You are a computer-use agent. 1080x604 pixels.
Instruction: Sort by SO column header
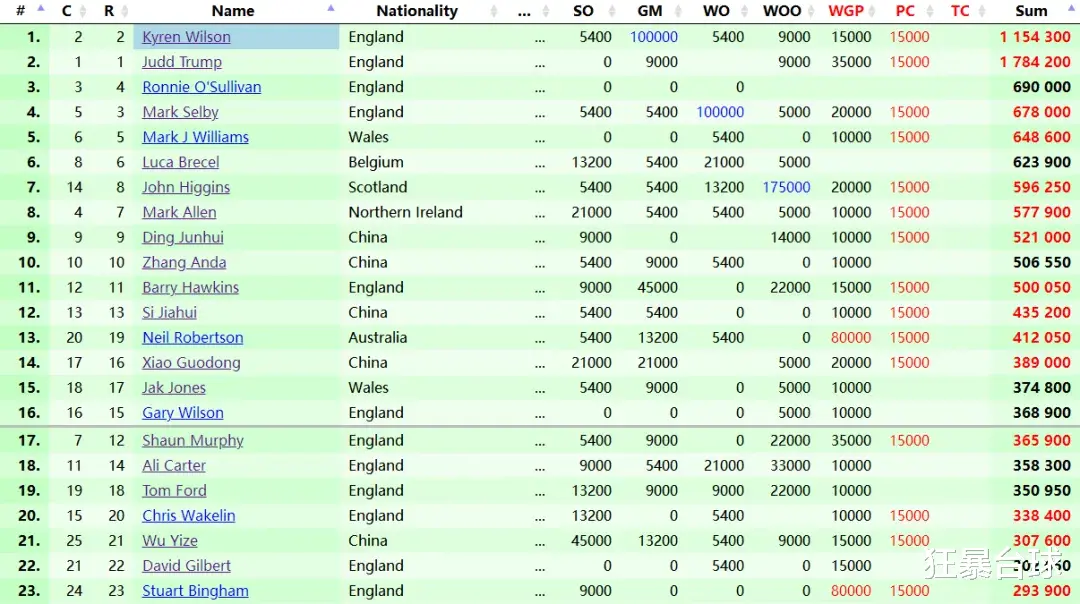pyautogui.click(x=583, y=11)
